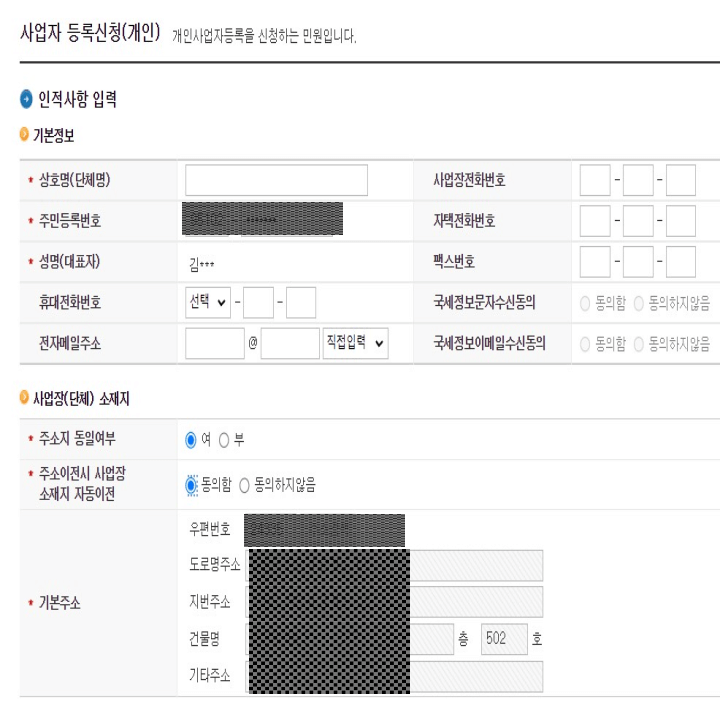
Task: Open the 휴대전화번호 선택 dropdown
Action: coord(208,303)
